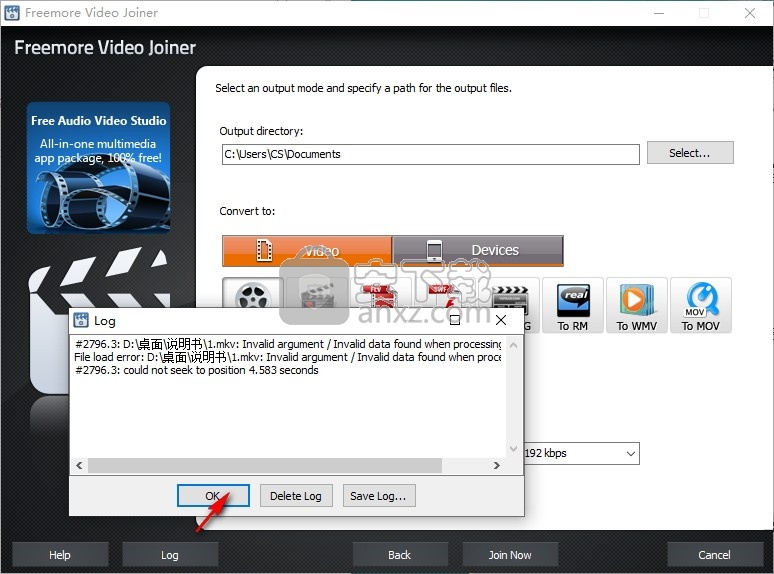Image resolution: width=774 pixels, height=574 pixels.
Task: Click the log vertical scrollbar up arrow
Action: (513, 345)
